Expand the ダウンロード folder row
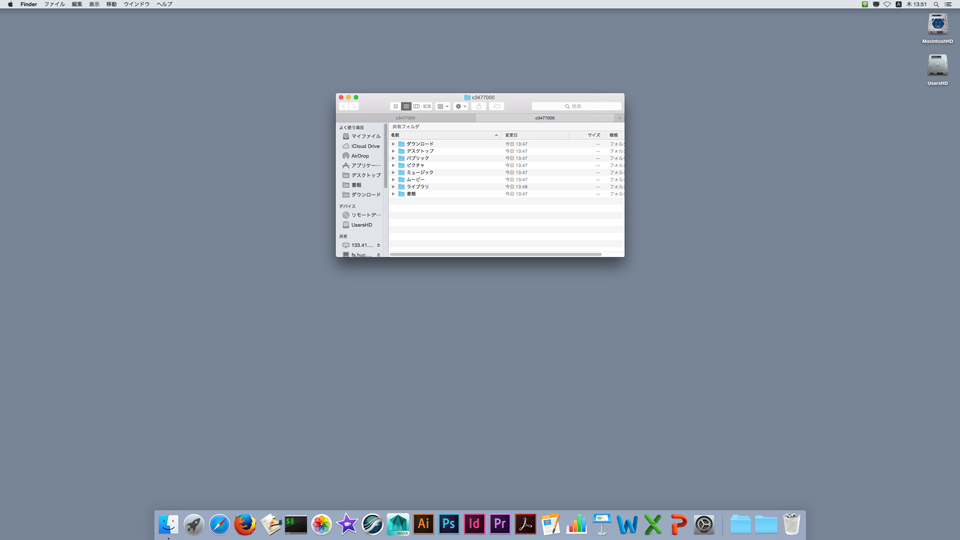 pos(393,144)
